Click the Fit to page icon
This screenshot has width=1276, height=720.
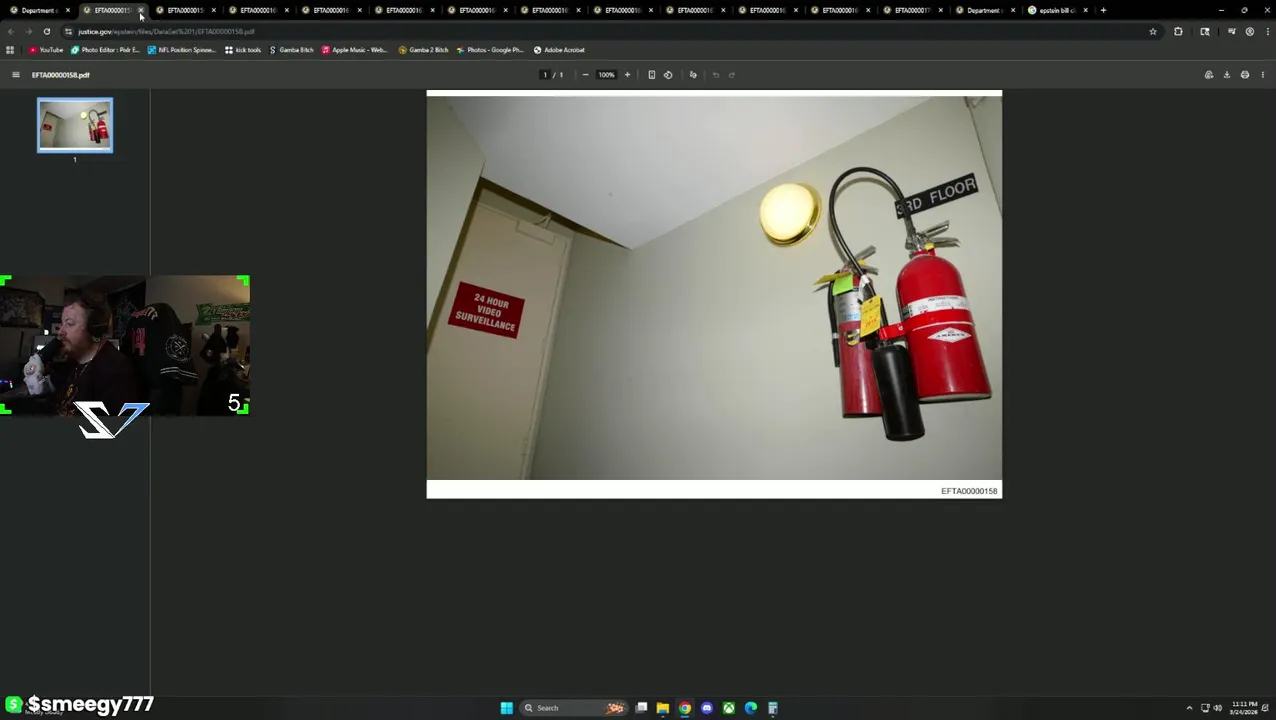(651, 75)
